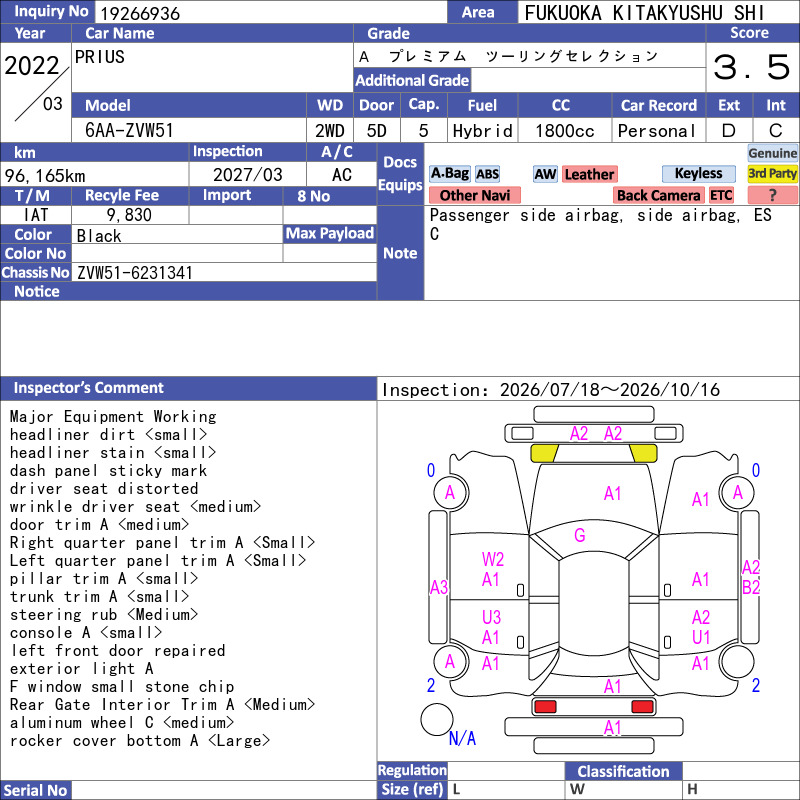Click the fuel type Hybrid
Viewport: 800px width, 800px height.
[x=482, y=131]
